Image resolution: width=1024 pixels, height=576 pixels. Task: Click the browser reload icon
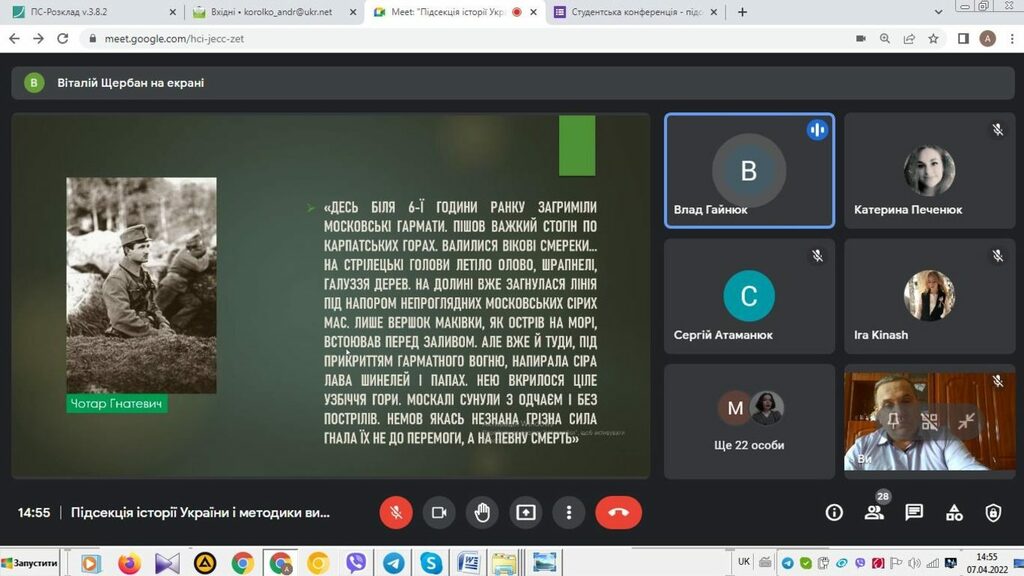[63, 39]
